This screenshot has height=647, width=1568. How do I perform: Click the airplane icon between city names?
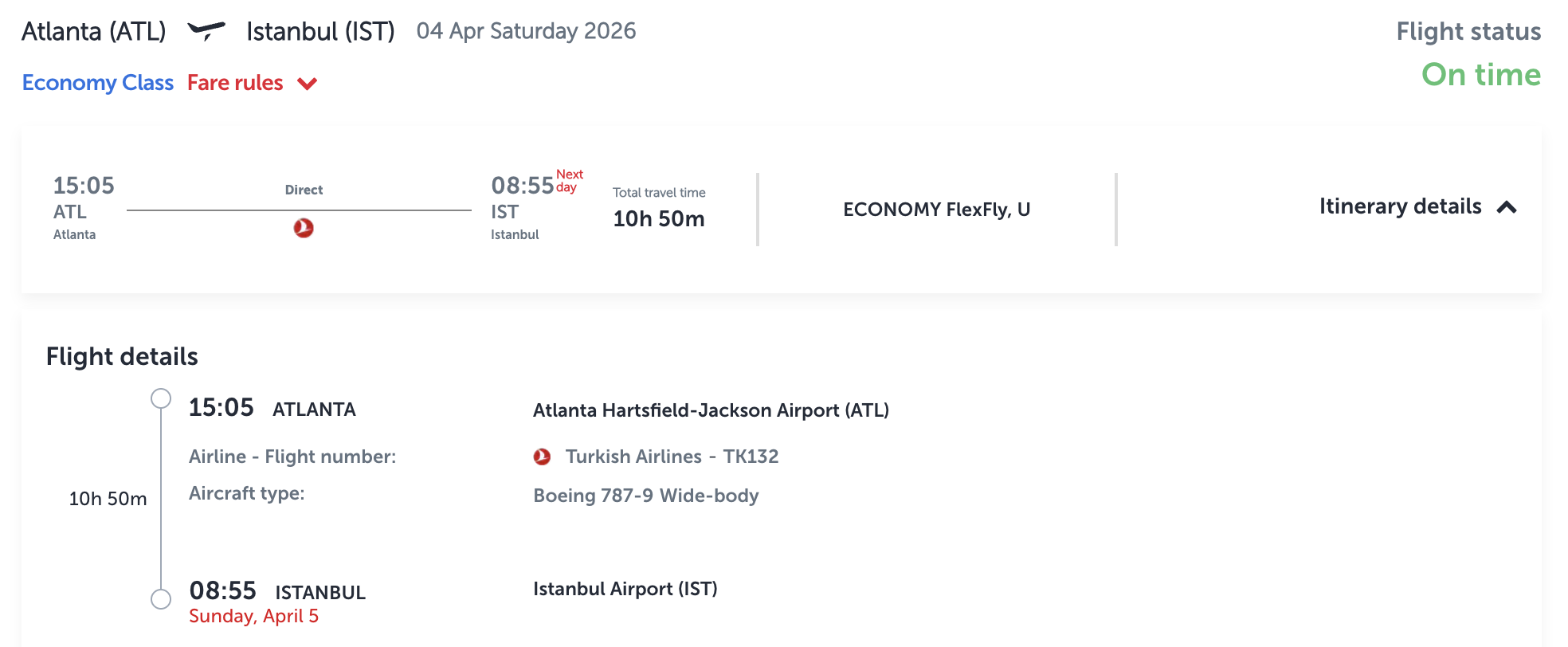(206, 31)
